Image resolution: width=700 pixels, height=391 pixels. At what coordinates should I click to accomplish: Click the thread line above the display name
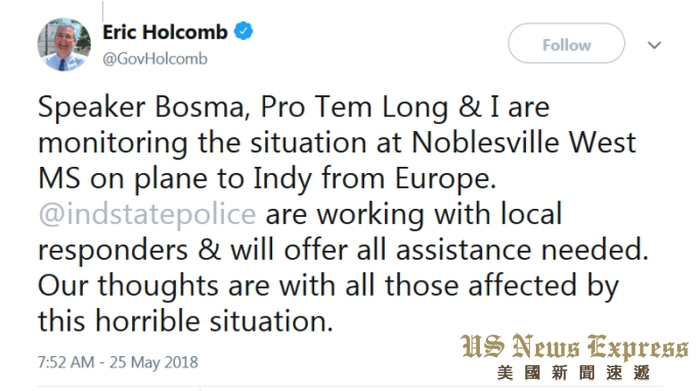point(103,11)
